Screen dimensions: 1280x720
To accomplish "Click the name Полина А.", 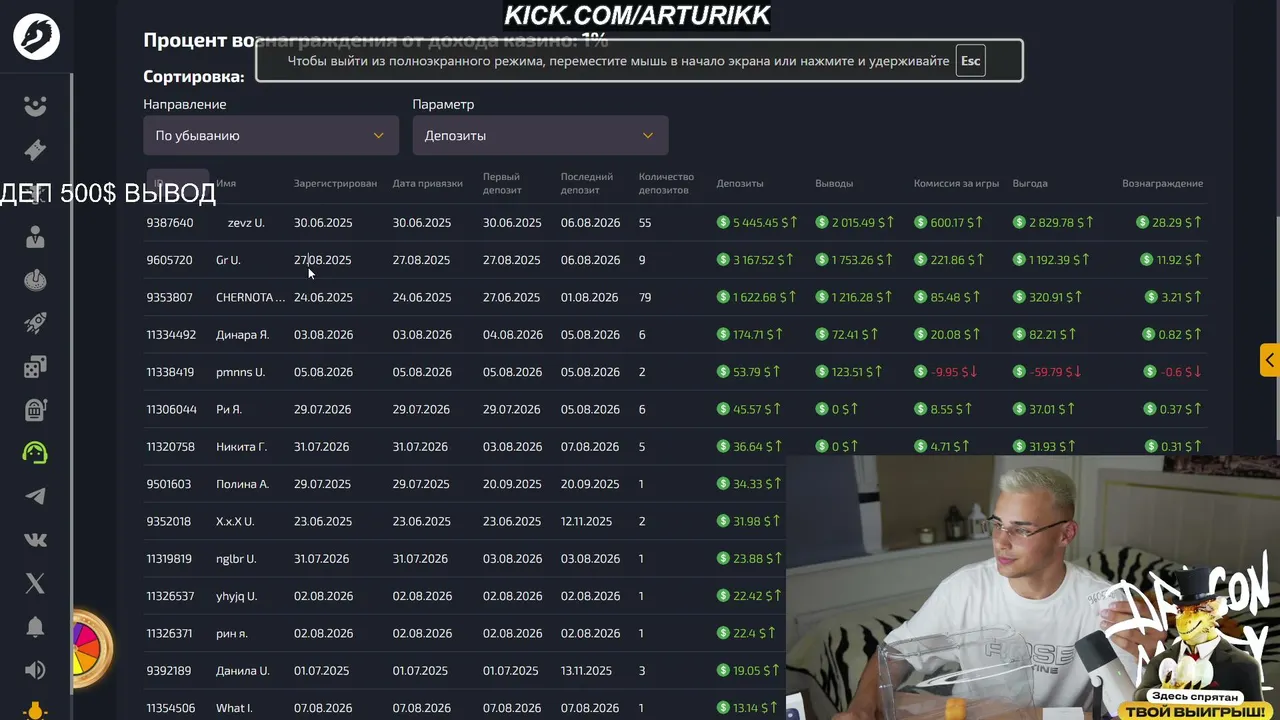I will tap(242, 484).
